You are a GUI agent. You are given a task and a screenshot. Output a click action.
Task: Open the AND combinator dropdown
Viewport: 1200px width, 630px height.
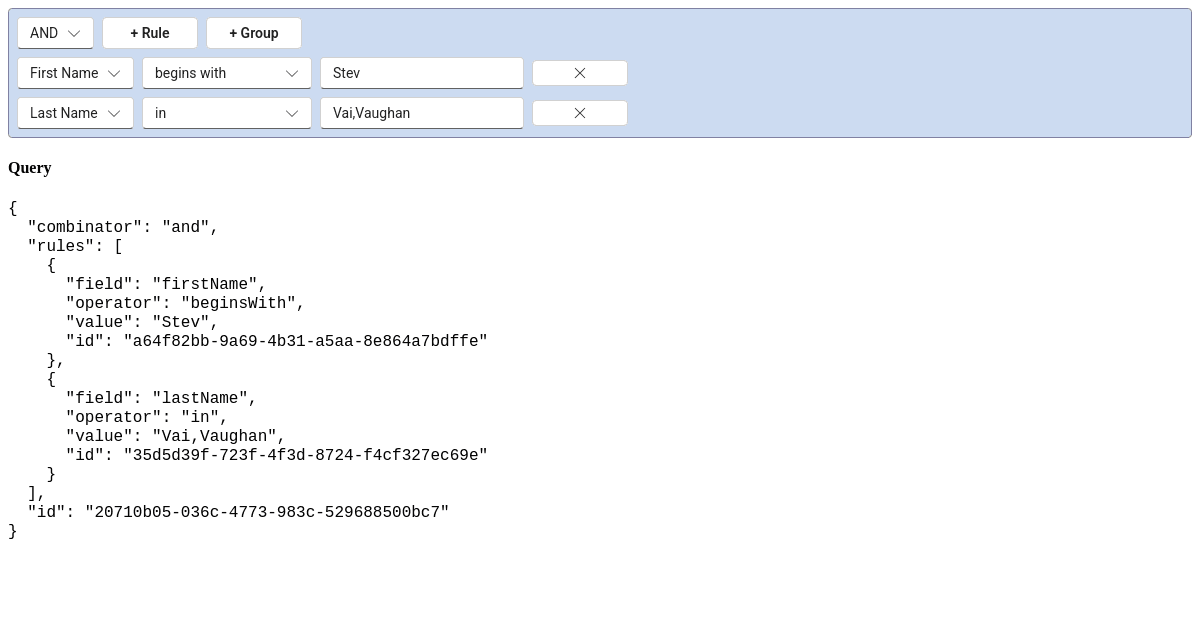coord(55,33)
